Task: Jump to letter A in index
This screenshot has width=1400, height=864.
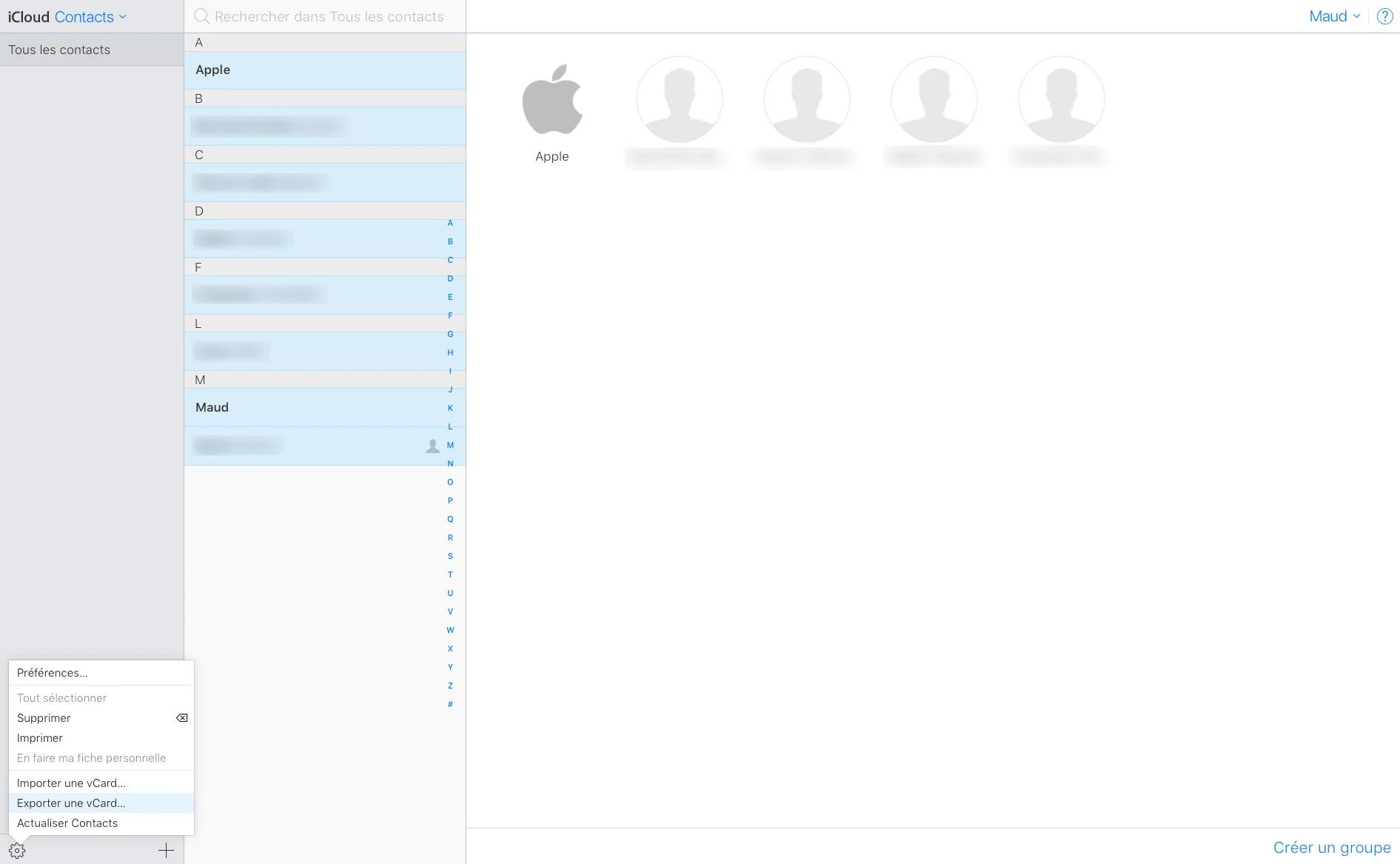Action: (450, 223)
